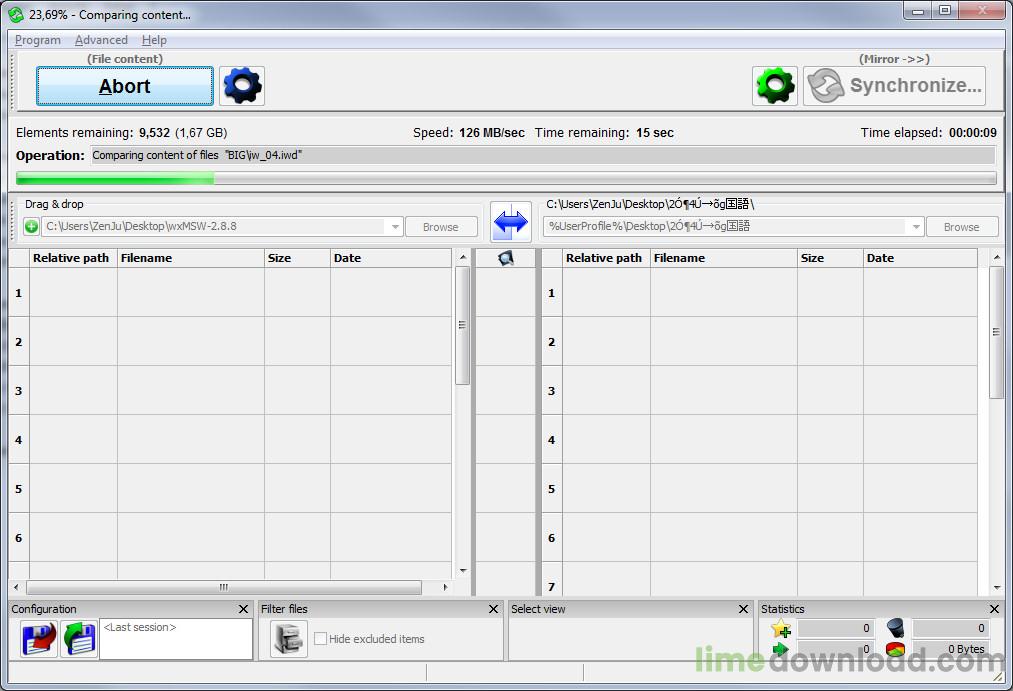This screenshot has height=691, width=1013.
Task: Click the middle column category header icon
Action: pos(506,258)
